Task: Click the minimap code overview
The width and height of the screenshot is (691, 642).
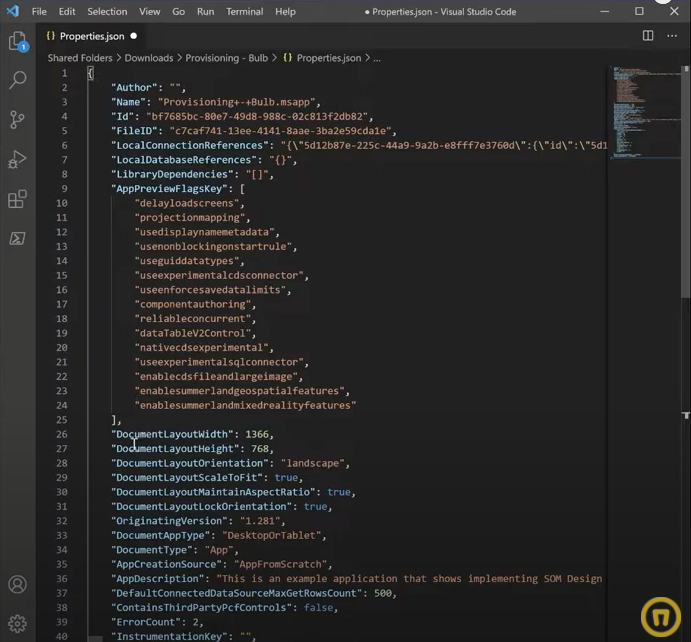Action: click(640, 100)
